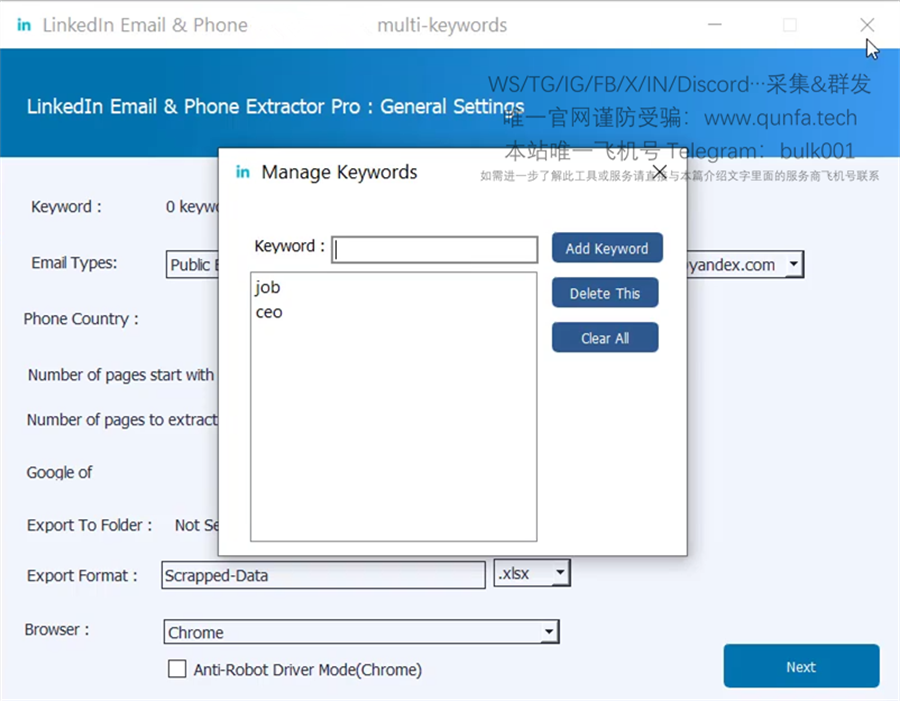The width and height of the screenshot is (900, 701).
Task: Click the Delete This button
Action: coord(605,293)
